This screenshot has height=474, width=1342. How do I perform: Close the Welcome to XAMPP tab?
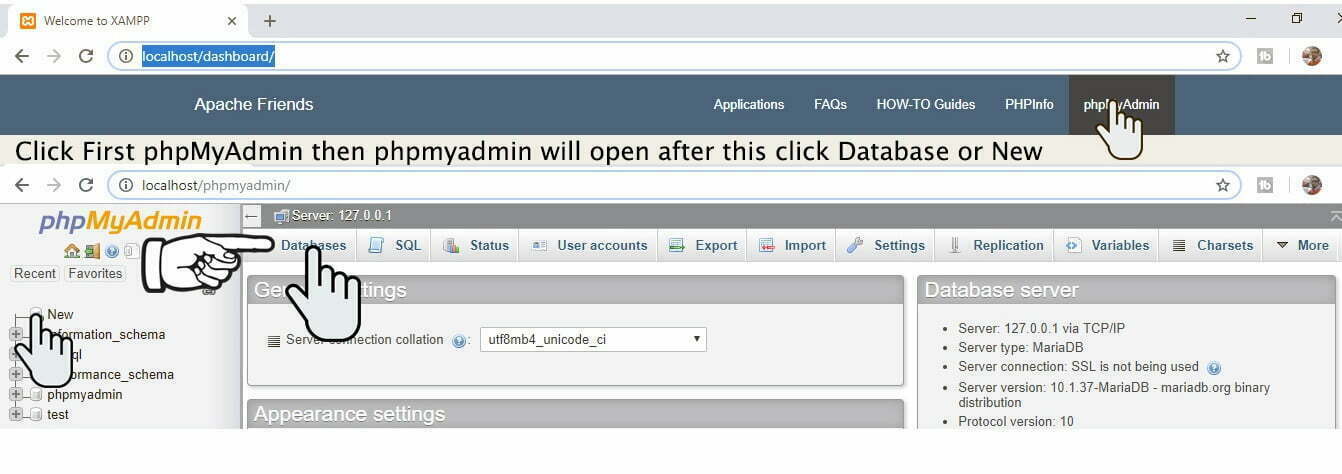pos(232,20)
